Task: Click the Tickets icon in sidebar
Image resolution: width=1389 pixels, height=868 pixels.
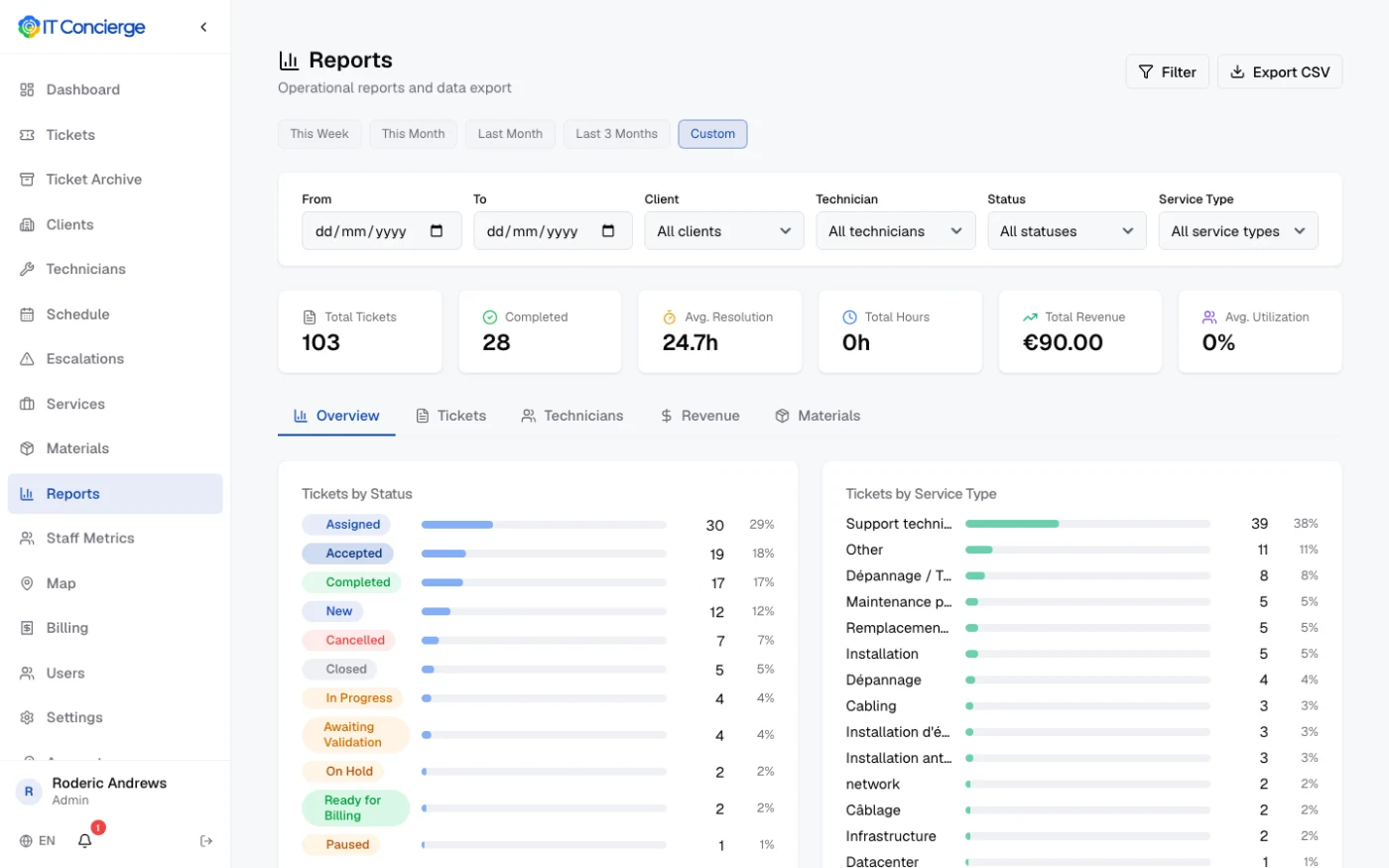Action: [x=27, y=135]
